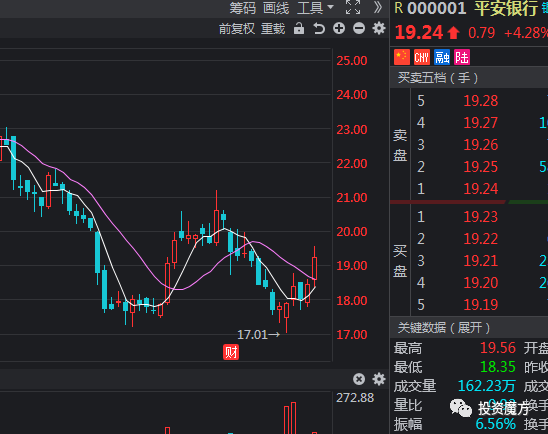Click stock name 平安银行
548x434 pixels.
[505, 8]
